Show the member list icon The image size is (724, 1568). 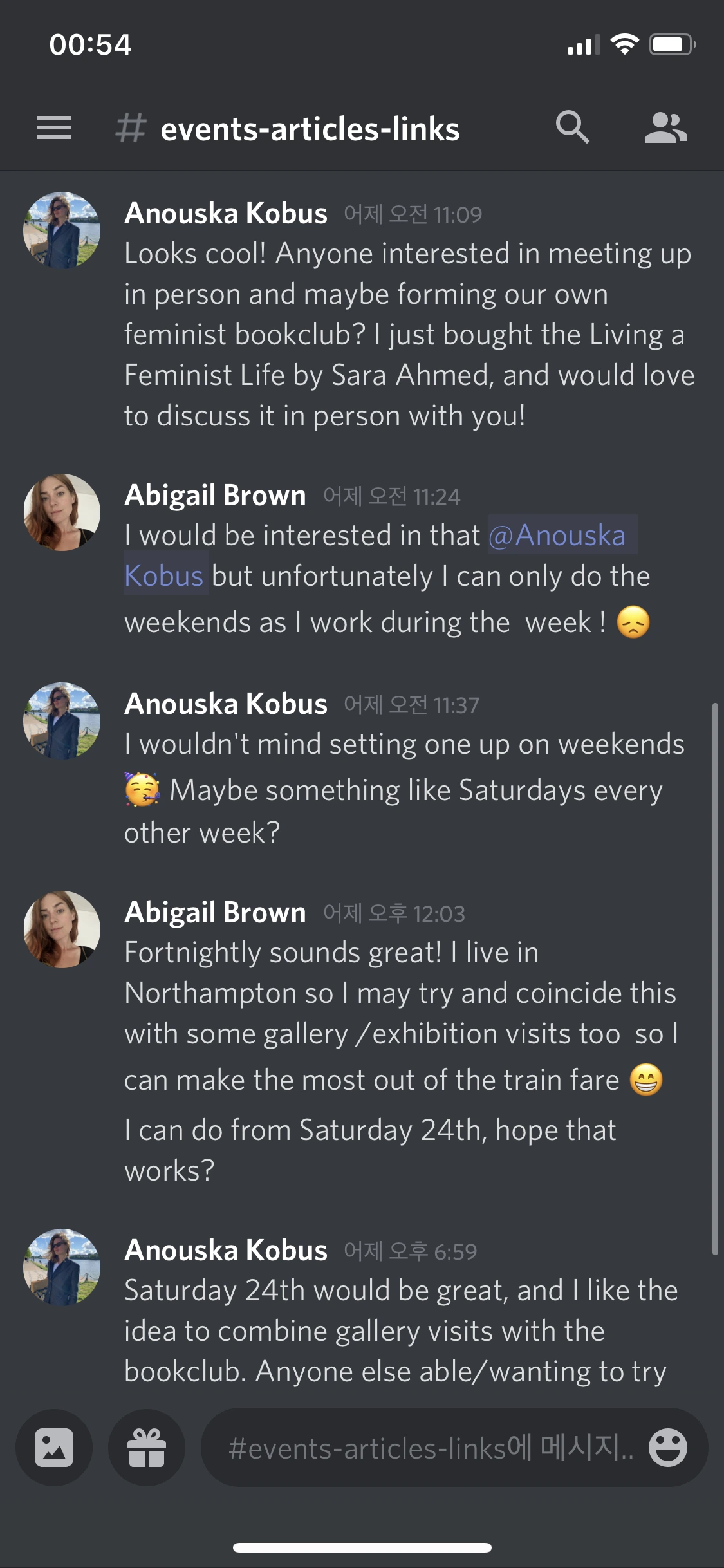[665, 127]
